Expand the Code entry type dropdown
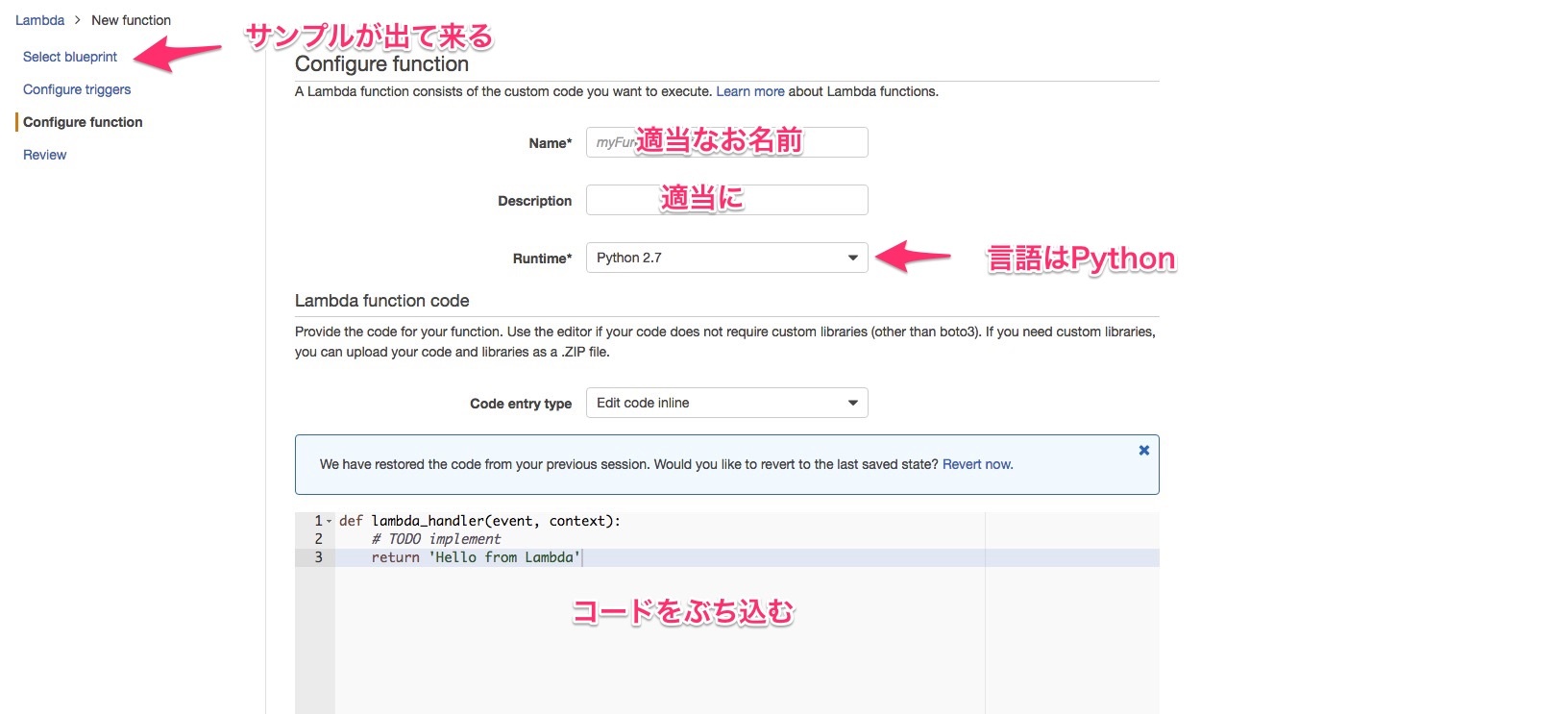Screen dimensions: 1568x714 click(726, 403)
